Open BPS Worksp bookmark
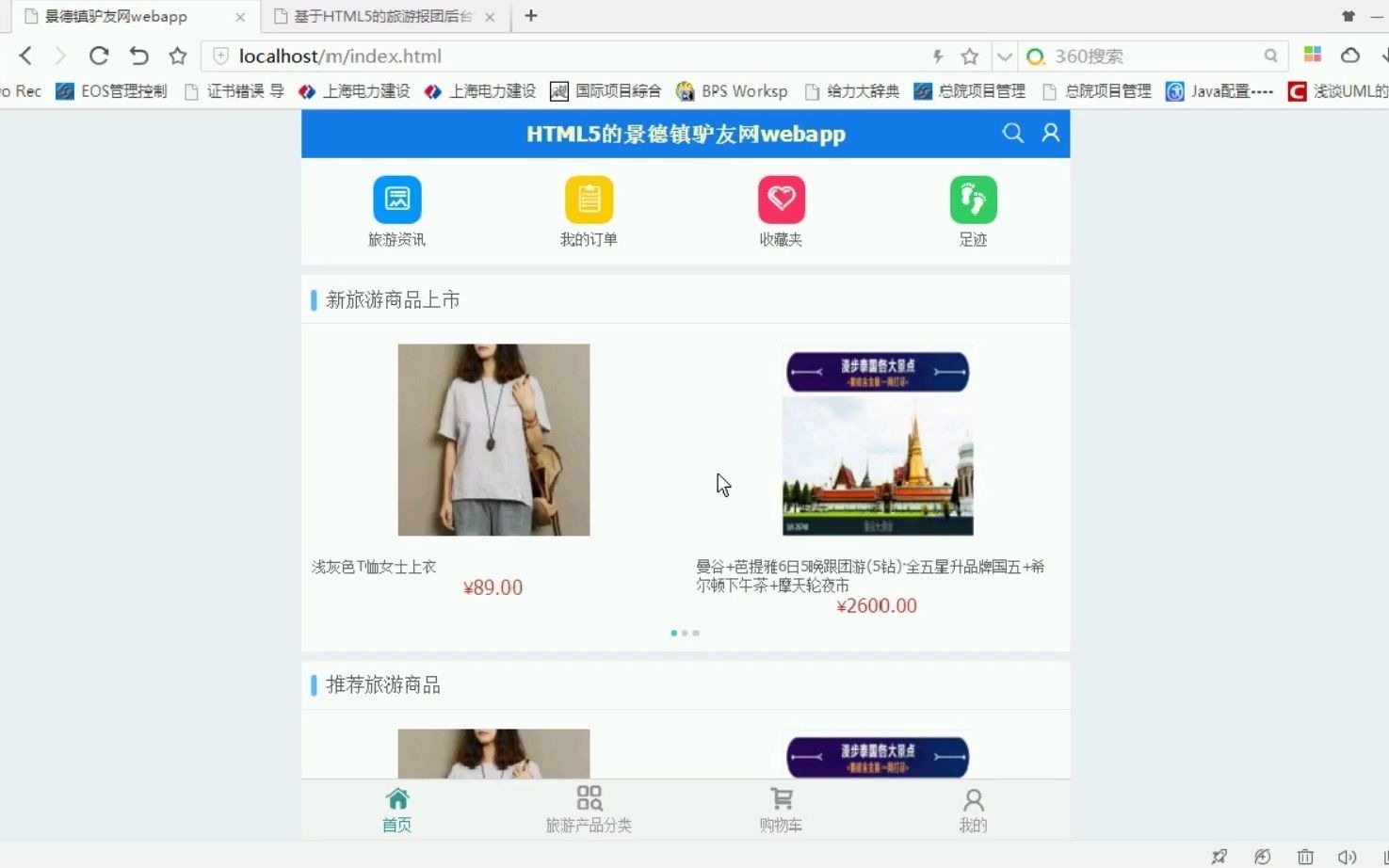1389x868 pixels. coord(732,91)
